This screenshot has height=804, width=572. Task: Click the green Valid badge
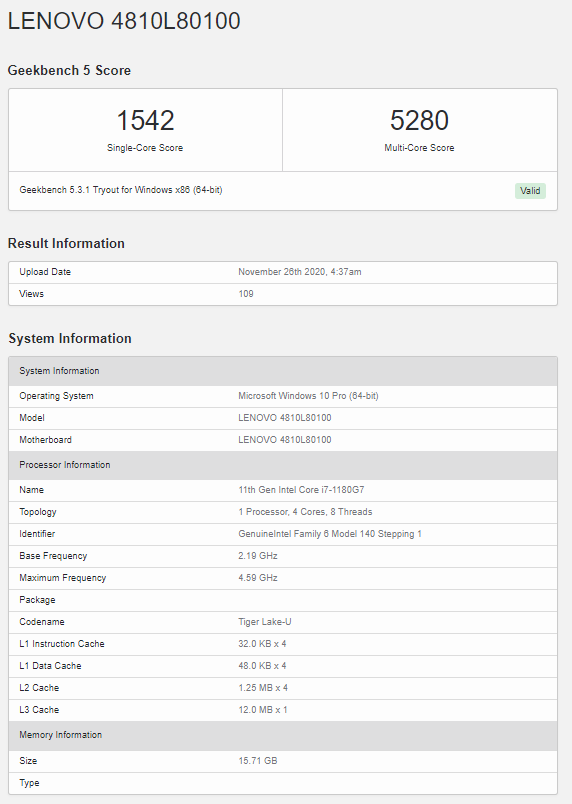(x=530, y=191)
